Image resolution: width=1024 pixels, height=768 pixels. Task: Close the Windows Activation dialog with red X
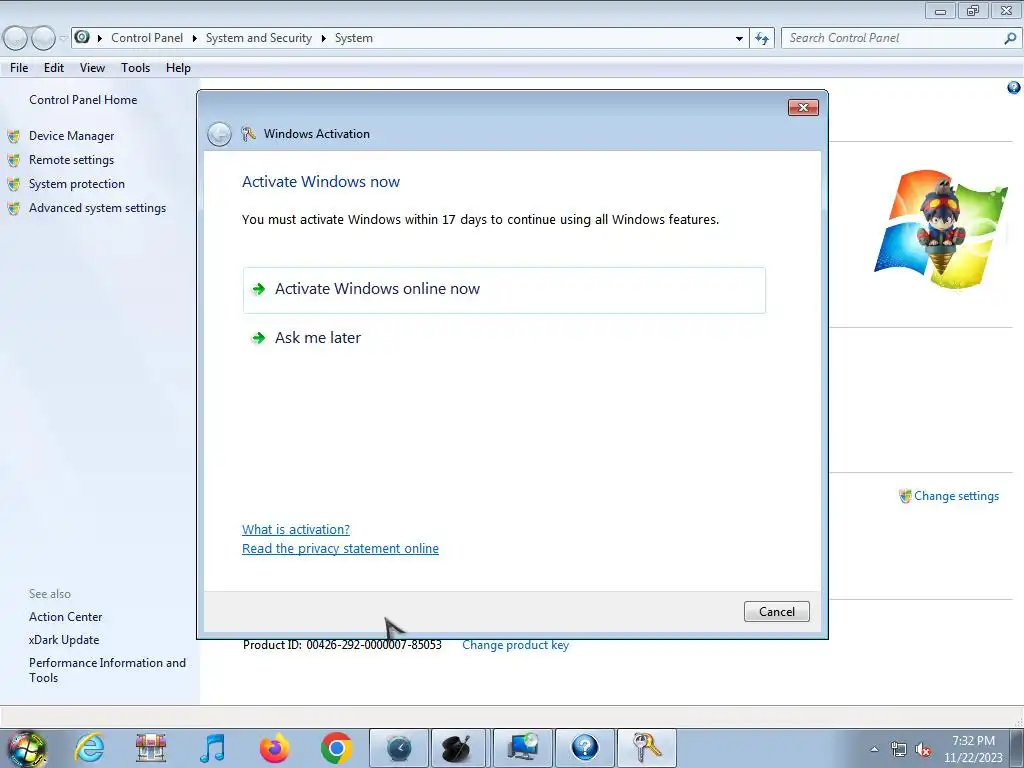(803, 108)
